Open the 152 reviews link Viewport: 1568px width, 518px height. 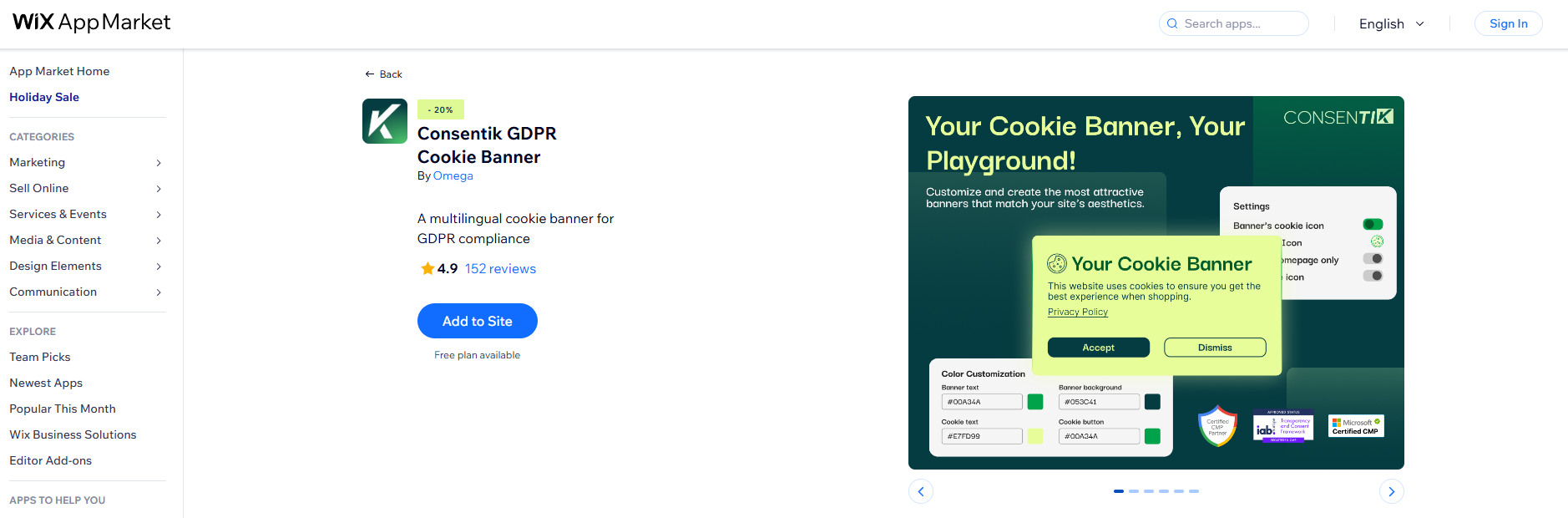click(500, 268)
